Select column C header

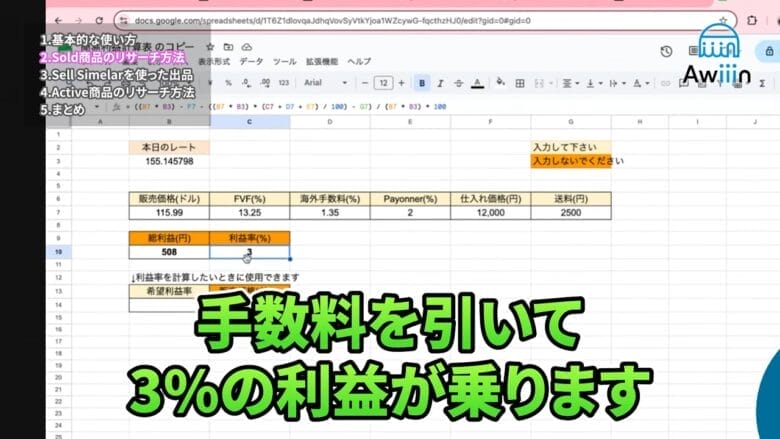point(249,122)
